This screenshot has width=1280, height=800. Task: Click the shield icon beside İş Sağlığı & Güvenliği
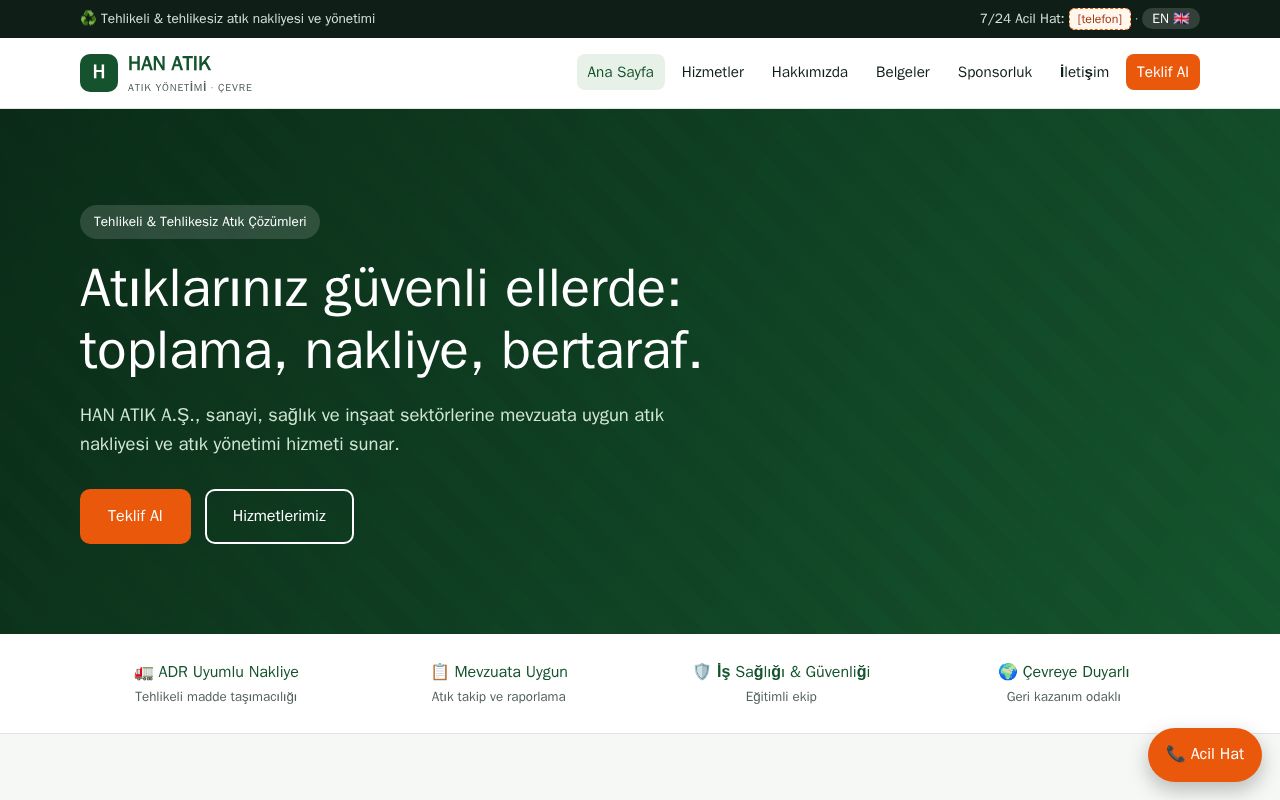pos(702,672)
